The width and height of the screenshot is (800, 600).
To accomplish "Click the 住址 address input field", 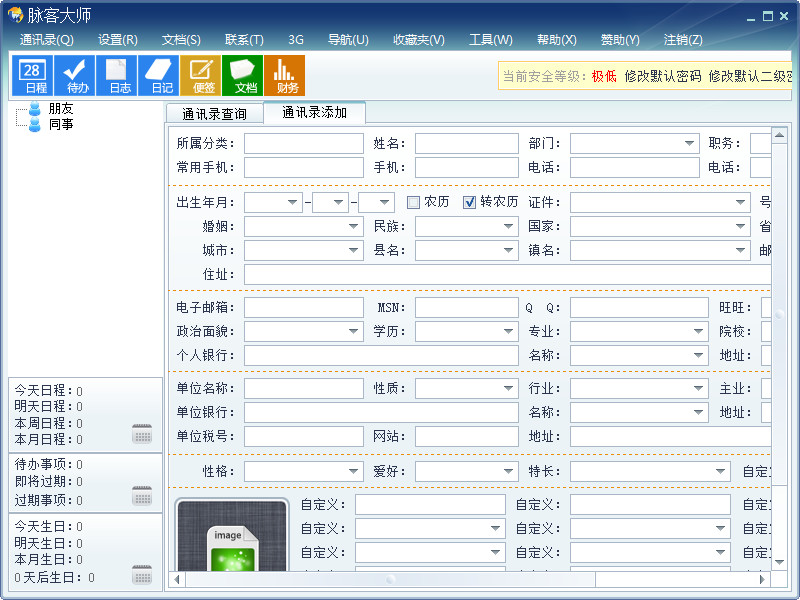I will pos(508,274).
